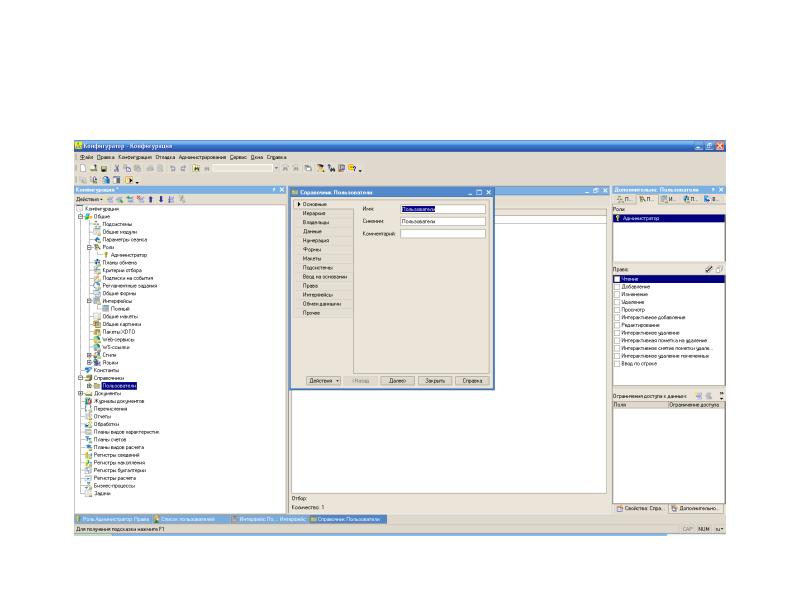This screenshot has width=800, height=600.
Task: Click the add item icon in configuration toolbar
Action: click(110, 199)
